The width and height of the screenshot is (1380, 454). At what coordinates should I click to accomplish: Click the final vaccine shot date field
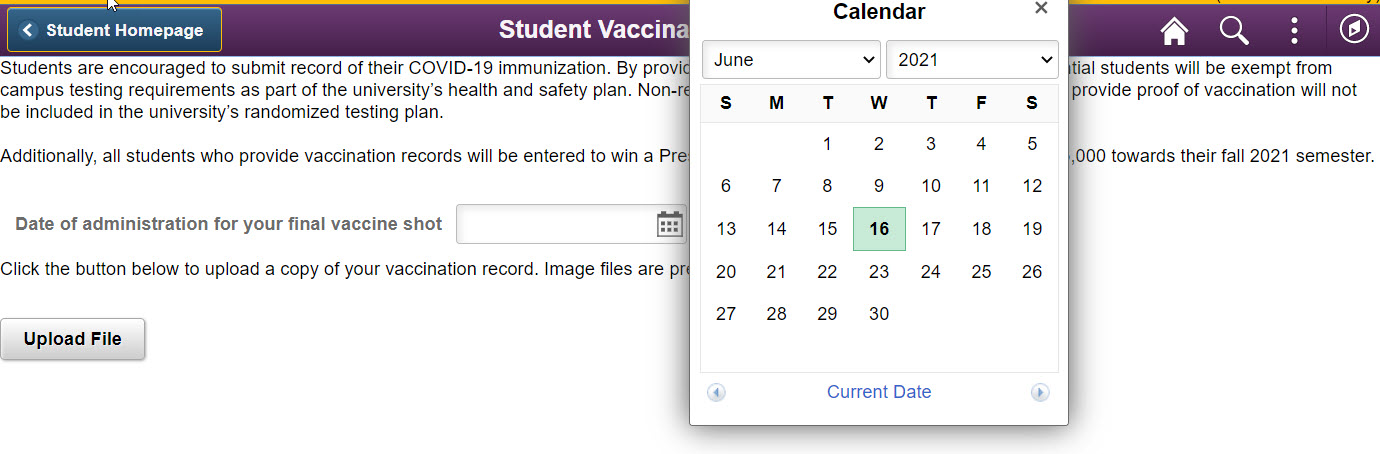click(x=556, y=224)
